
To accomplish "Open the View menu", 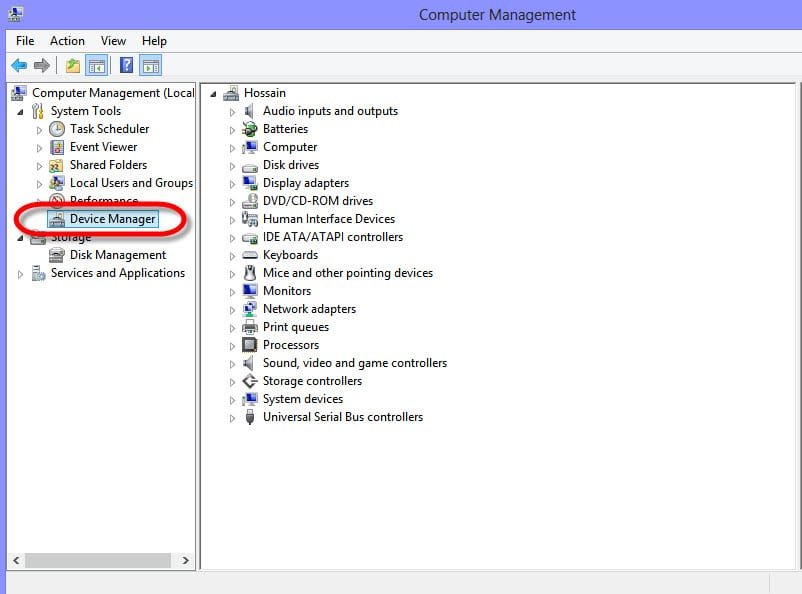I will tap(113, 40).
